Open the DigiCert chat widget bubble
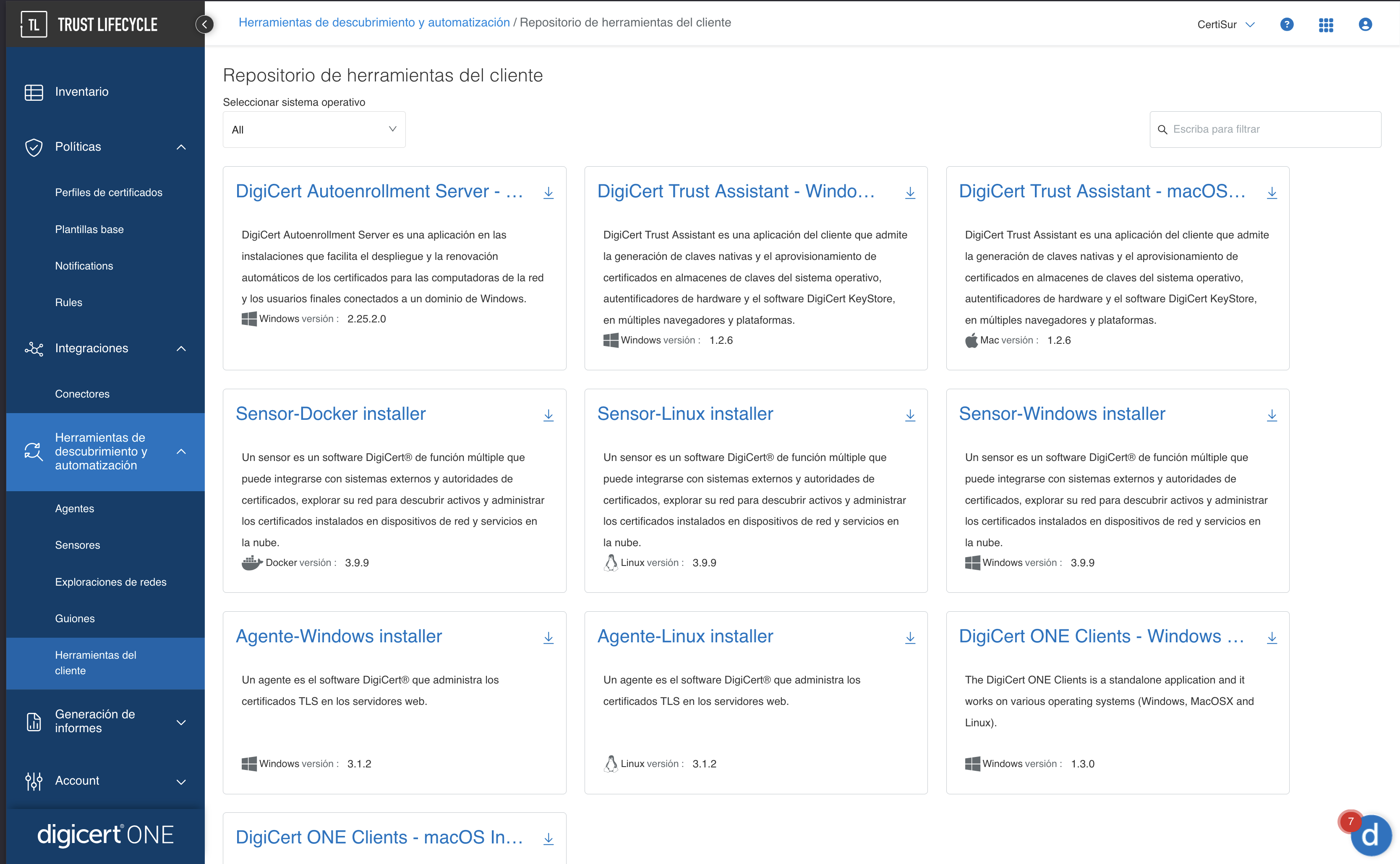This screenshot has width=1400, height=864. click(1370, 835)
